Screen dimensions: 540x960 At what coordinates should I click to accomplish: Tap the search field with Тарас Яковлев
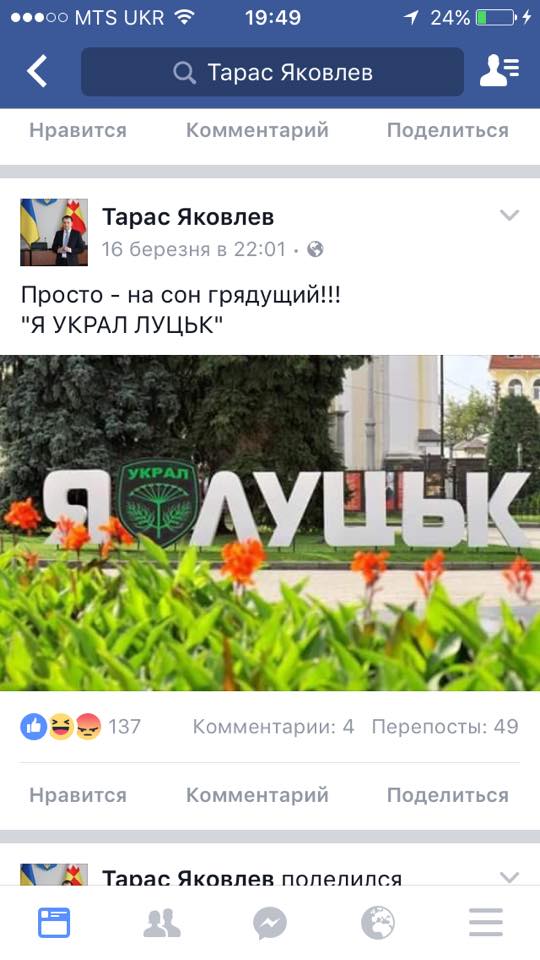pyautogui.click(x=272, y=72)
